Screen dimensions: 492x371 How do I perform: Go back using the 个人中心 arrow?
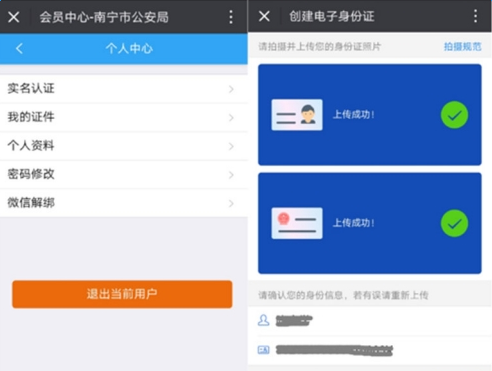click(x=19, y=49)
